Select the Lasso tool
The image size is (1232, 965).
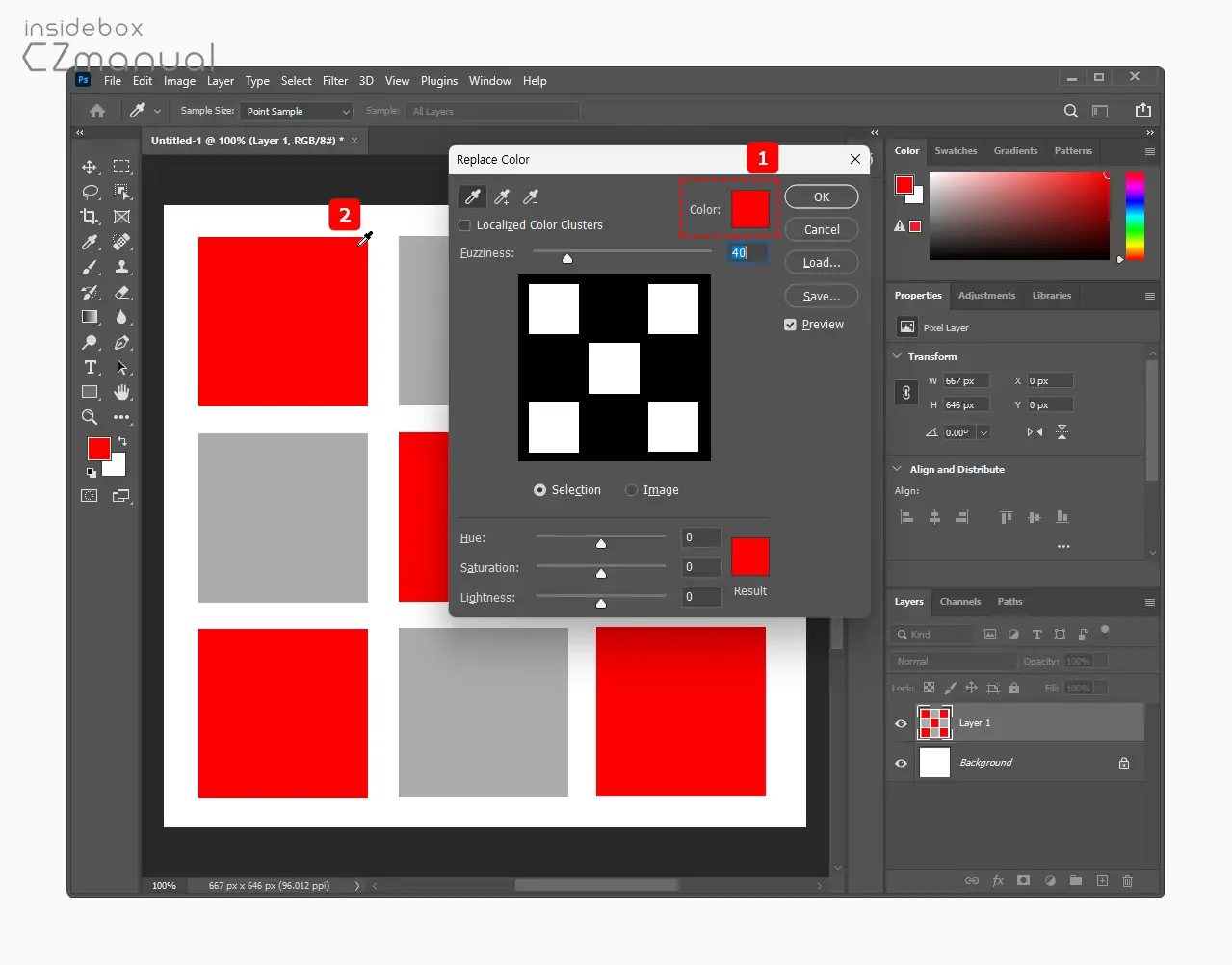coord(90,192)
